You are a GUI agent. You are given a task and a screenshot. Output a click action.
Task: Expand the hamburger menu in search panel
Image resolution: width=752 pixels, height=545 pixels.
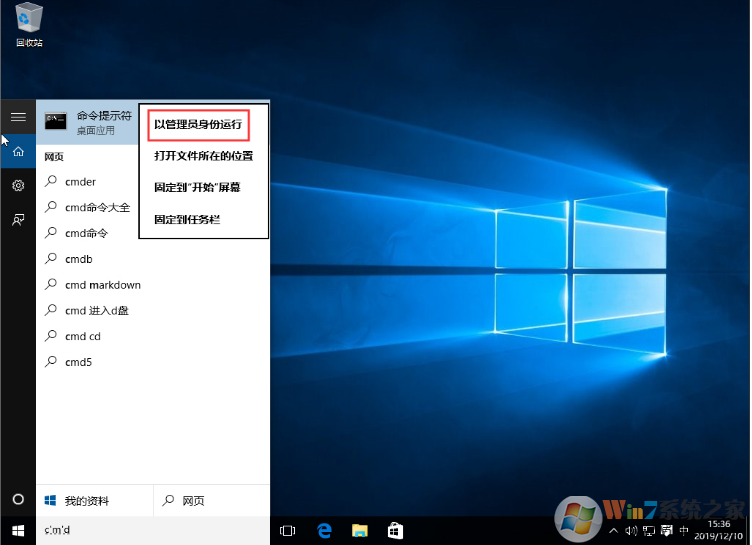18,117
